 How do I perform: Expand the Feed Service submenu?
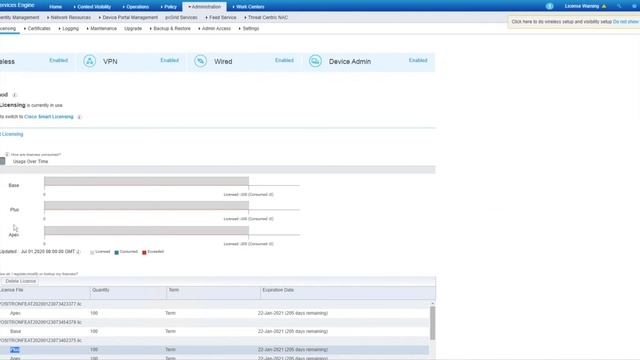pos(221,18)
